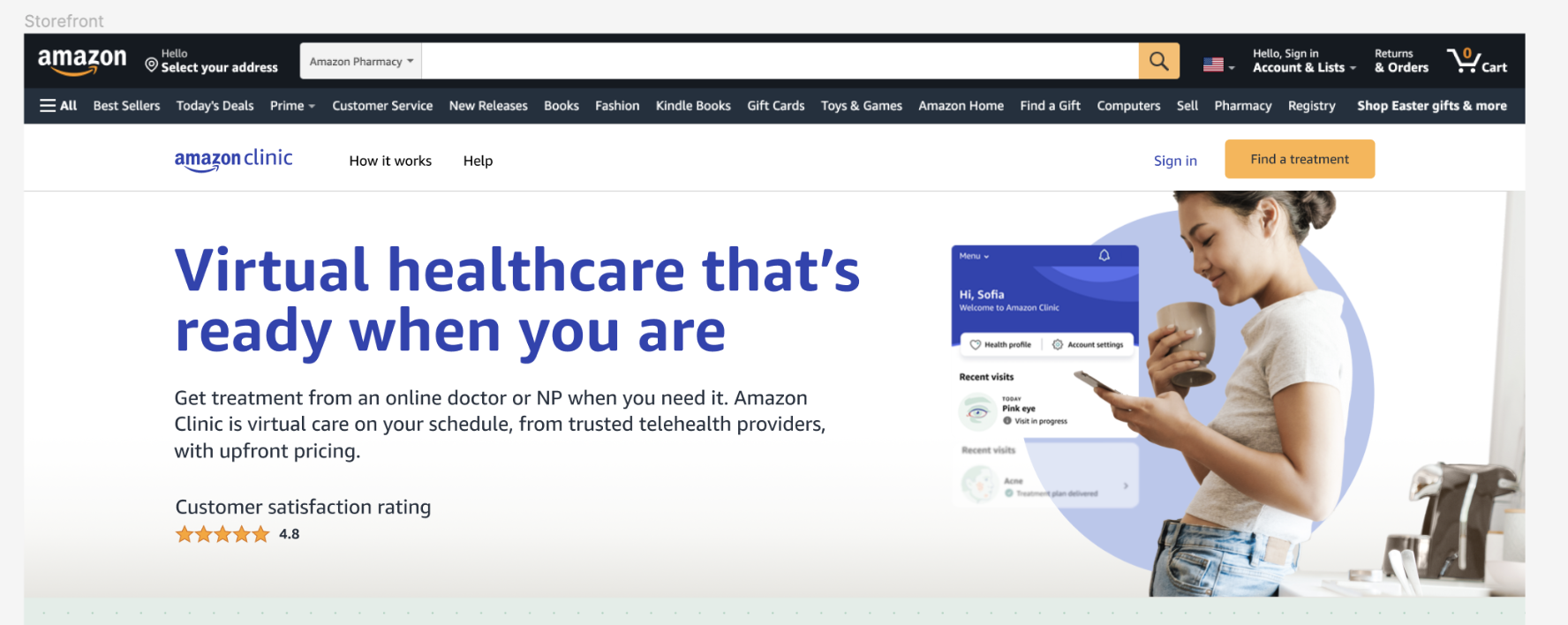This screenshot has height=625, width=1568.
Task: Open the clinic Help link
Action: click(478, 161)
